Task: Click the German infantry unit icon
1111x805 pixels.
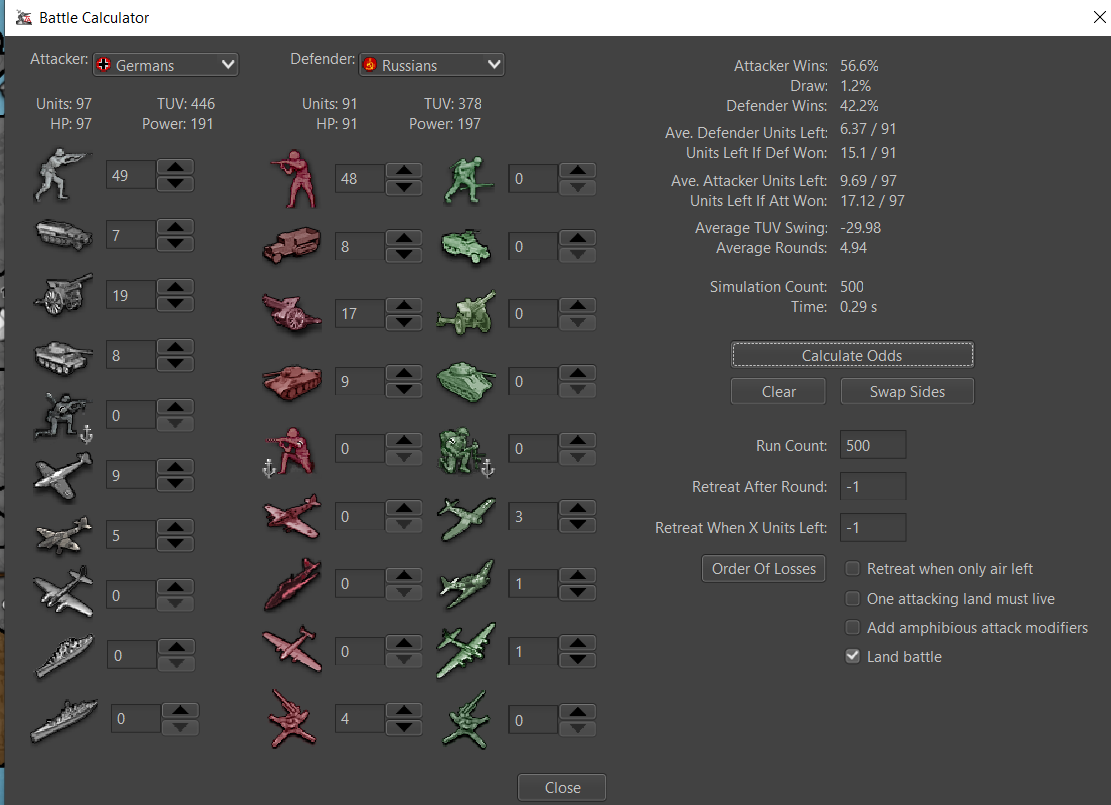Action: pos(63,176)
